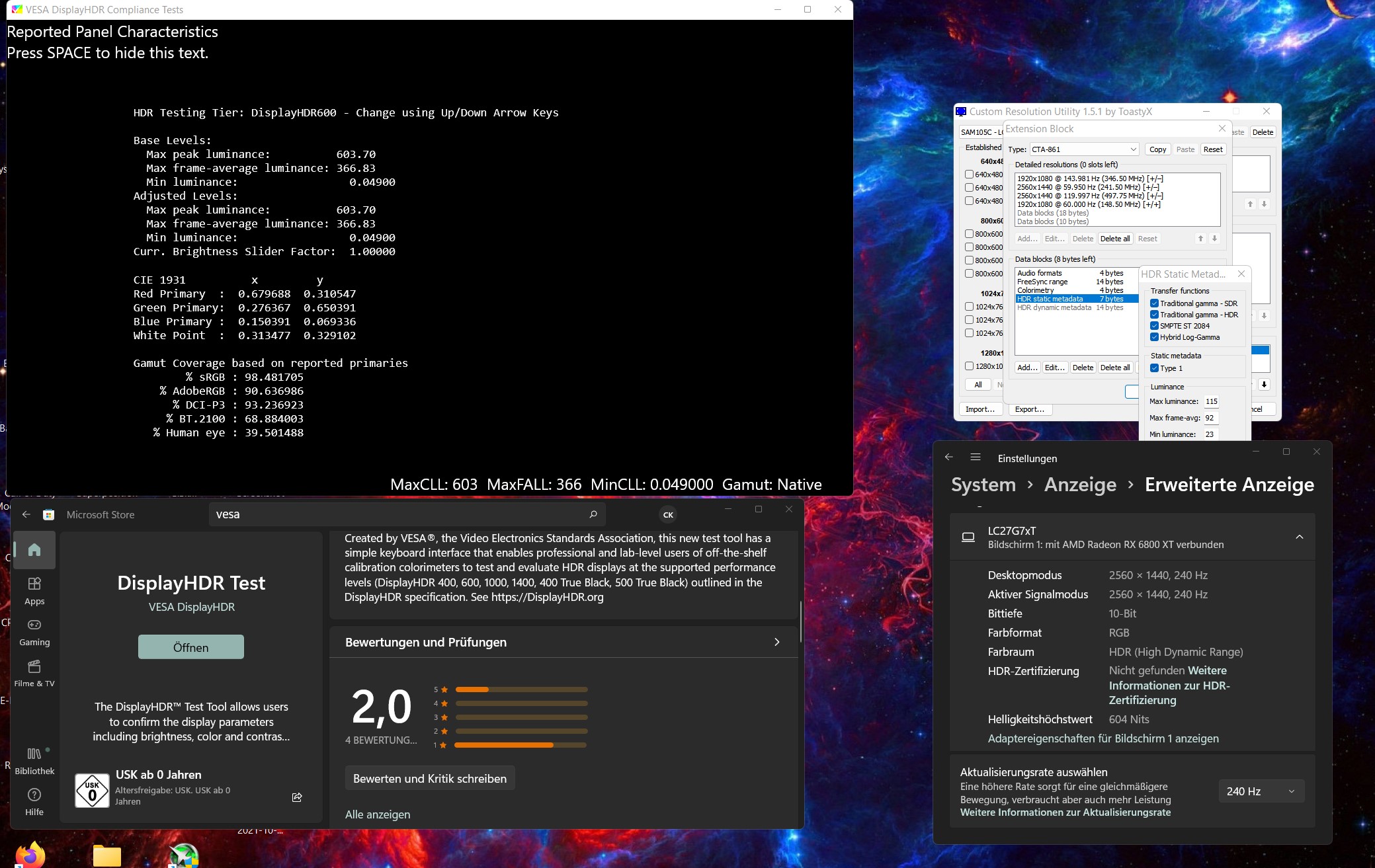Collapse the LC27G7xT display section

(1299, 537)
